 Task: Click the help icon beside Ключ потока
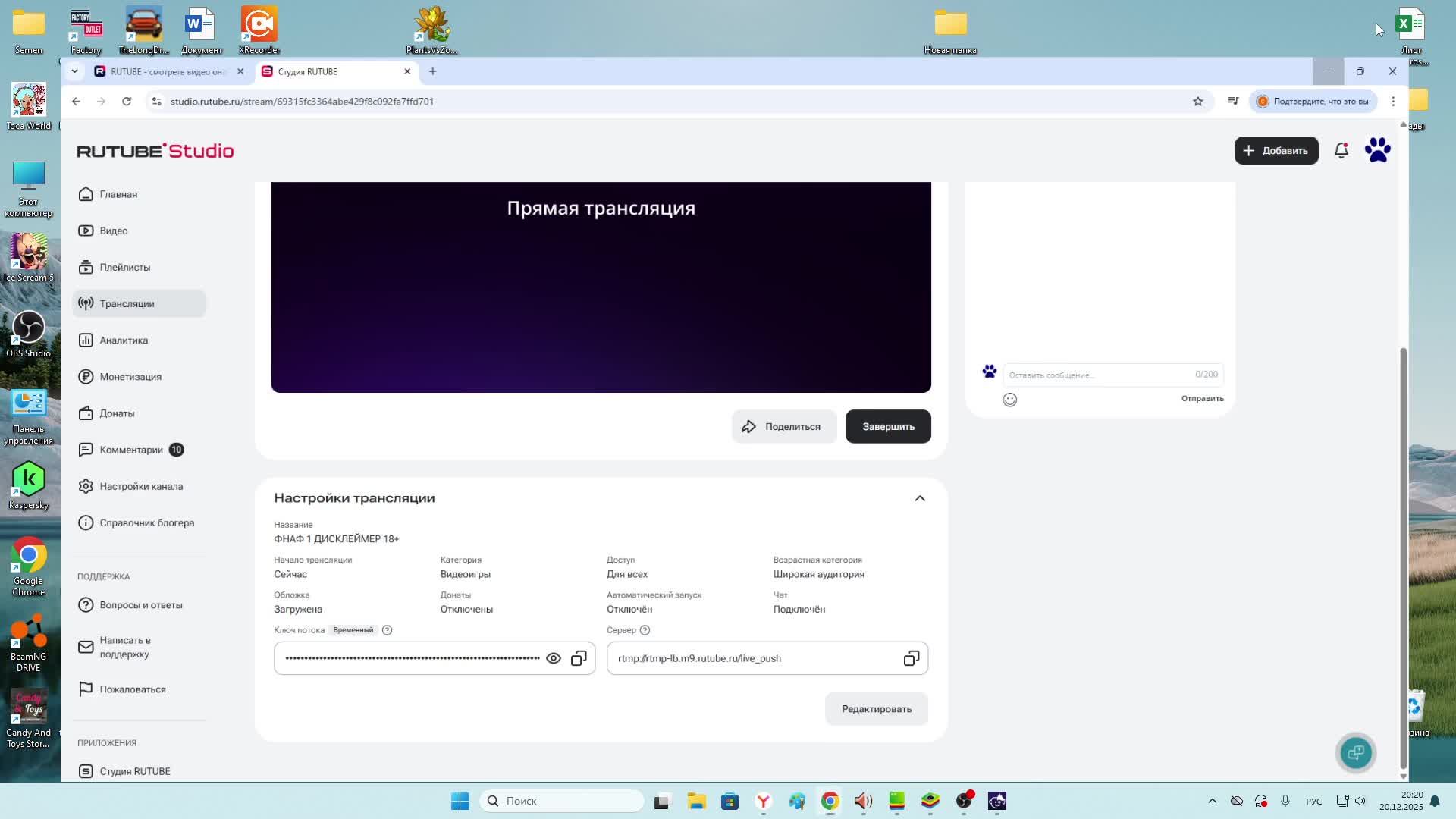coord(387,630)
